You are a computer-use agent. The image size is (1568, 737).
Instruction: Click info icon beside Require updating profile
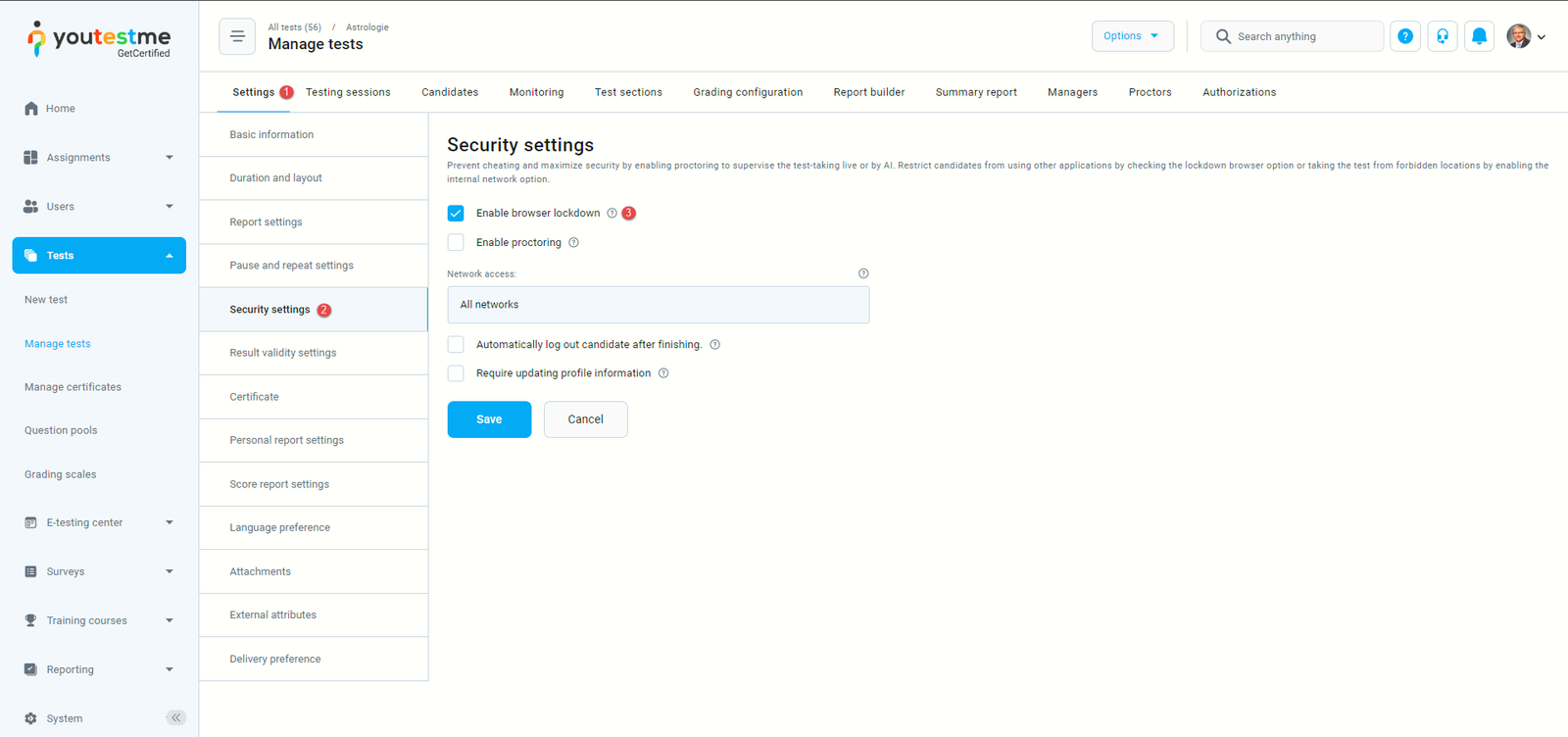click(x=663, y=373)
